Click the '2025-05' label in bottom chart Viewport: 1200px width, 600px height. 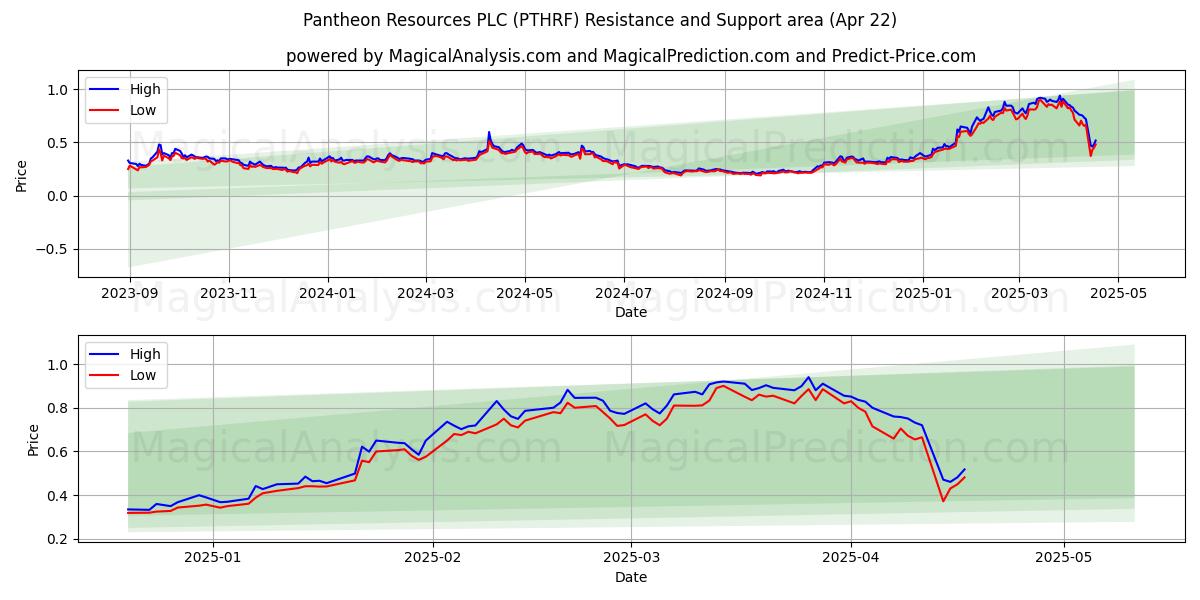pos(1064,559)
